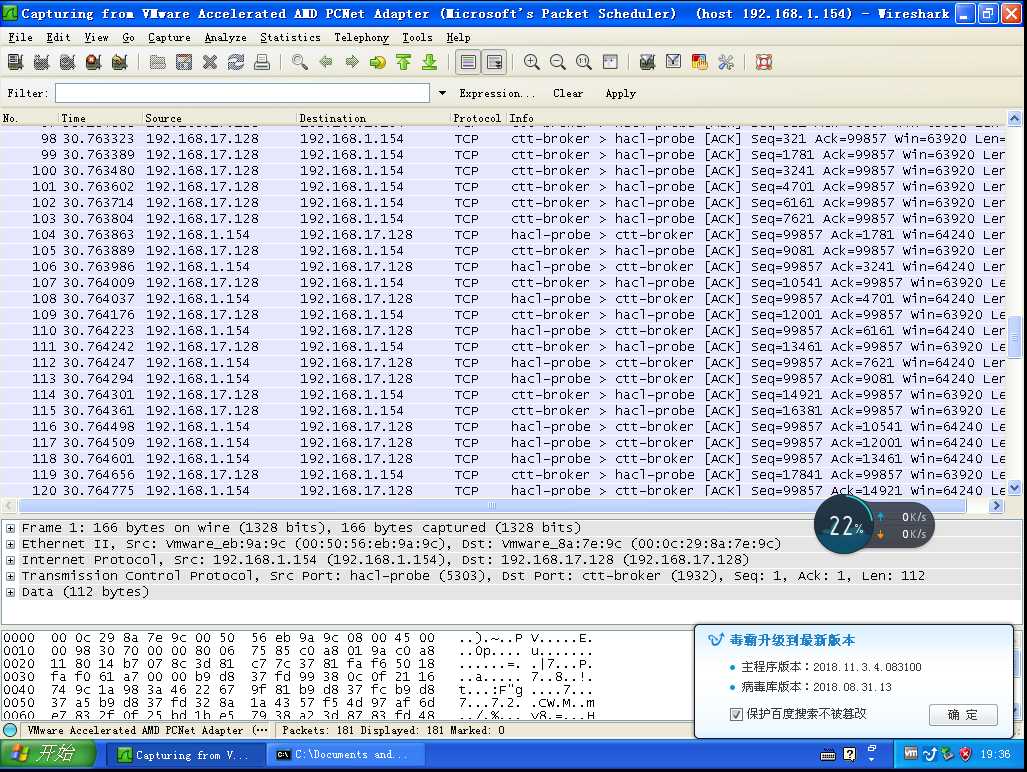Focus the Filter text input
The image size is (1027, 772).
click(x=242, y=93)
